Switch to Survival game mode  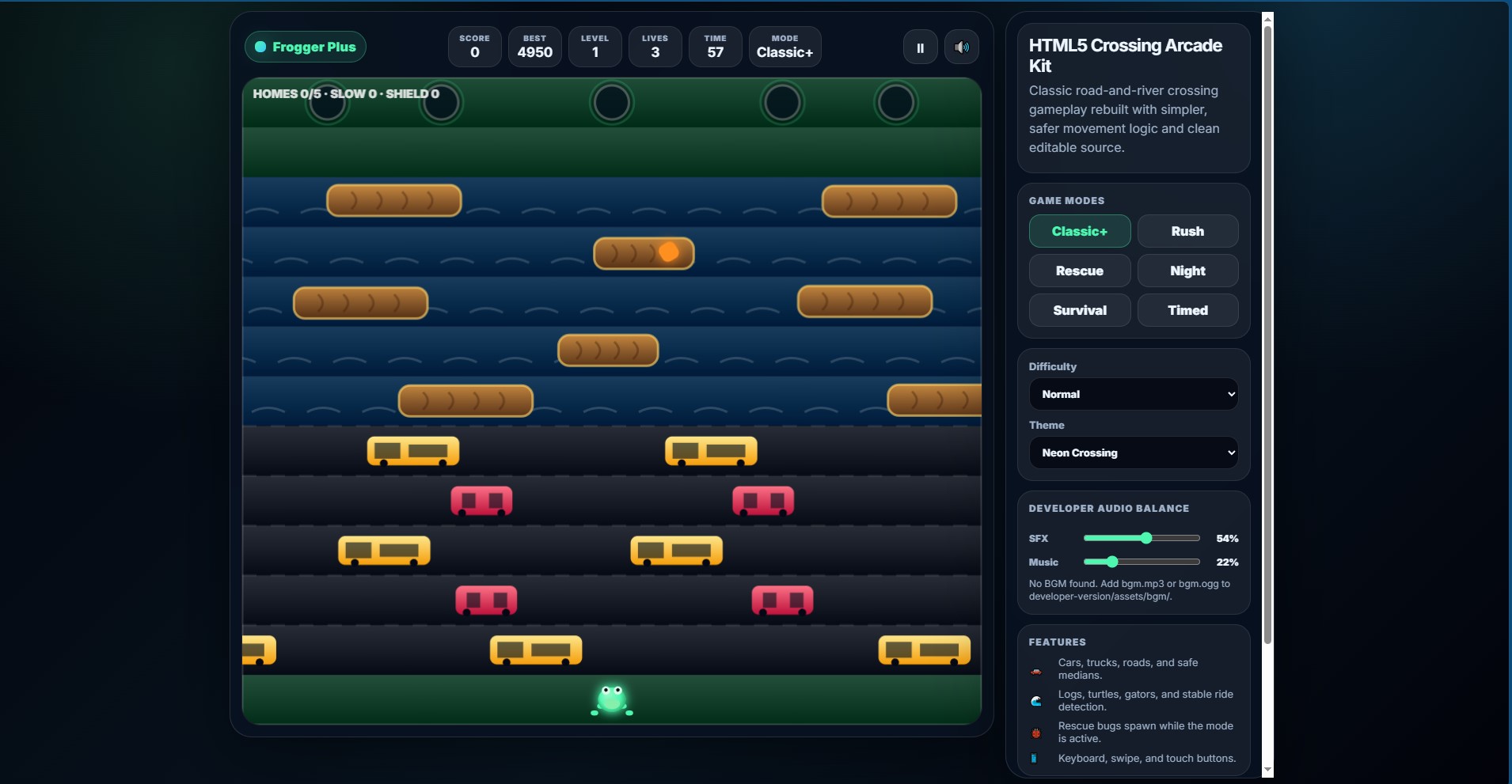point(1080,310)
